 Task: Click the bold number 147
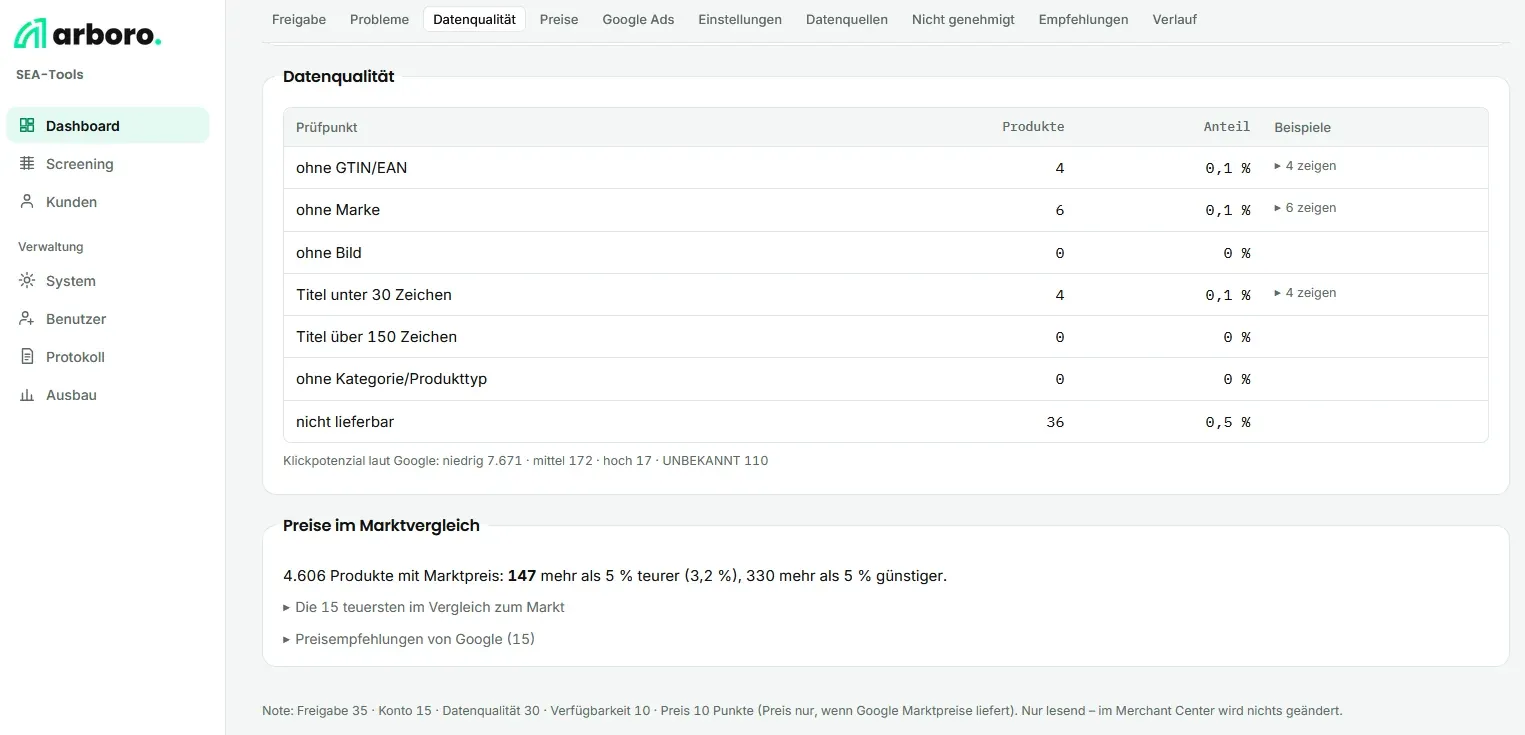coord(522,576)
